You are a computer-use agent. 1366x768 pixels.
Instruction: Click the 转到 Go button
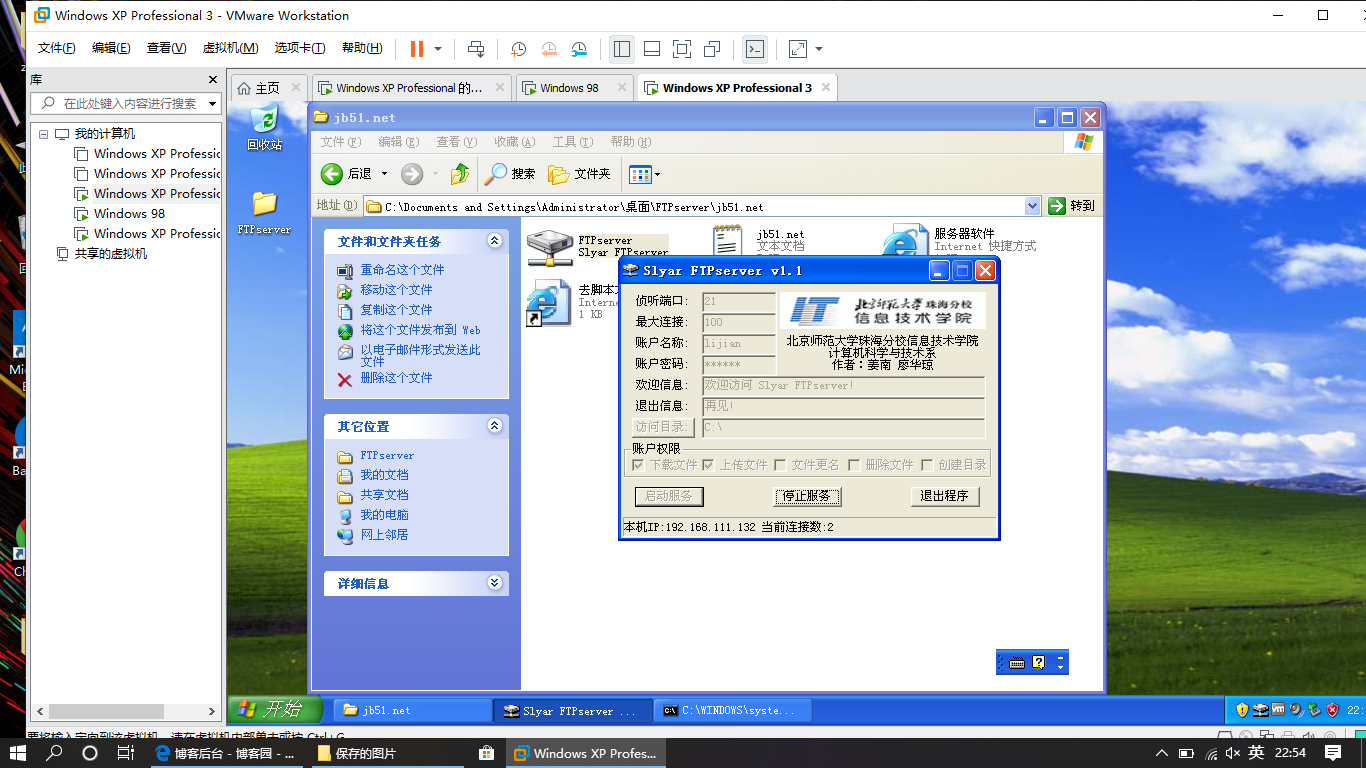click(1071, 206)
